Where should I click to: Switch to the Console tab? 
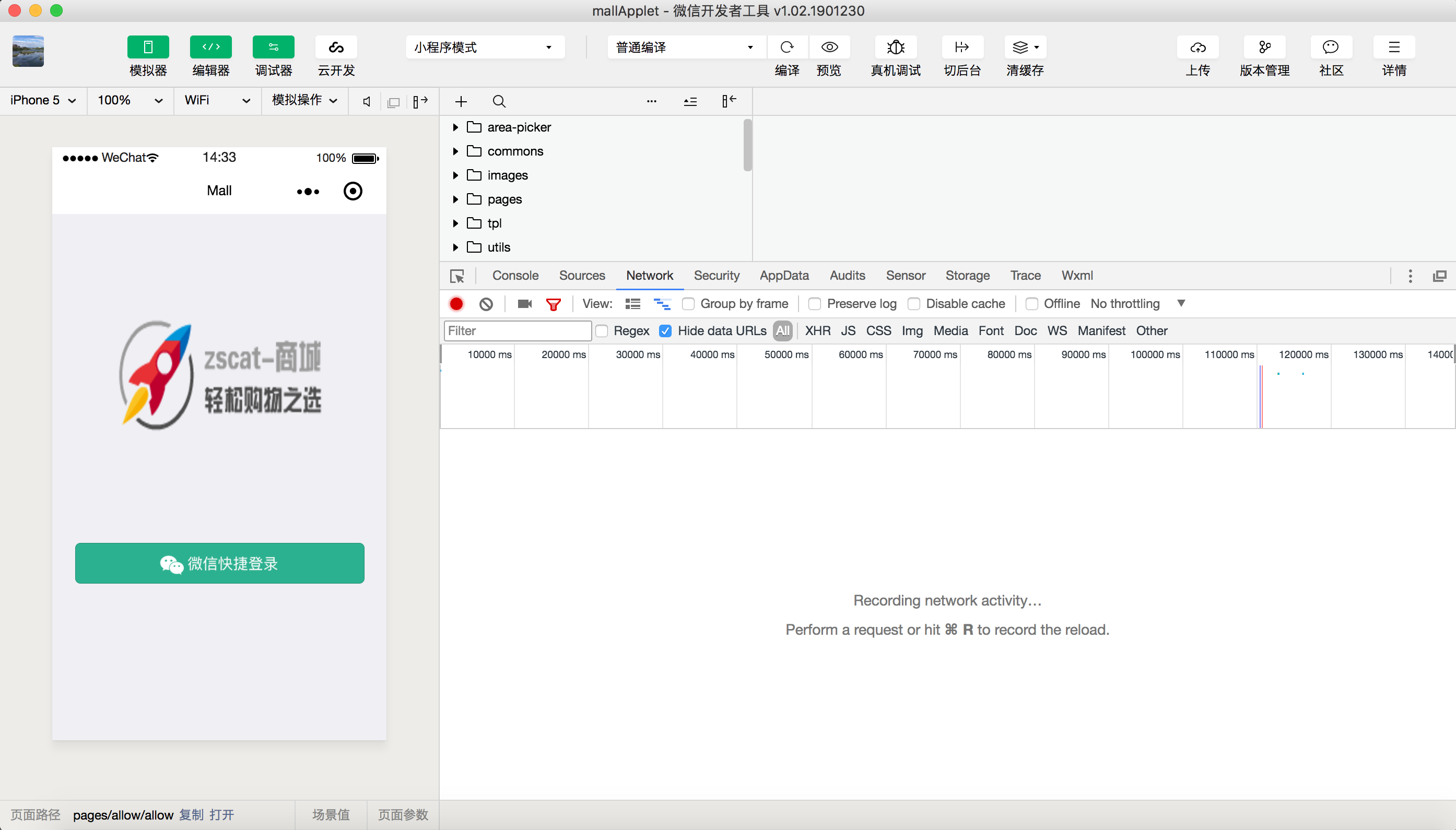click(515, 275)
